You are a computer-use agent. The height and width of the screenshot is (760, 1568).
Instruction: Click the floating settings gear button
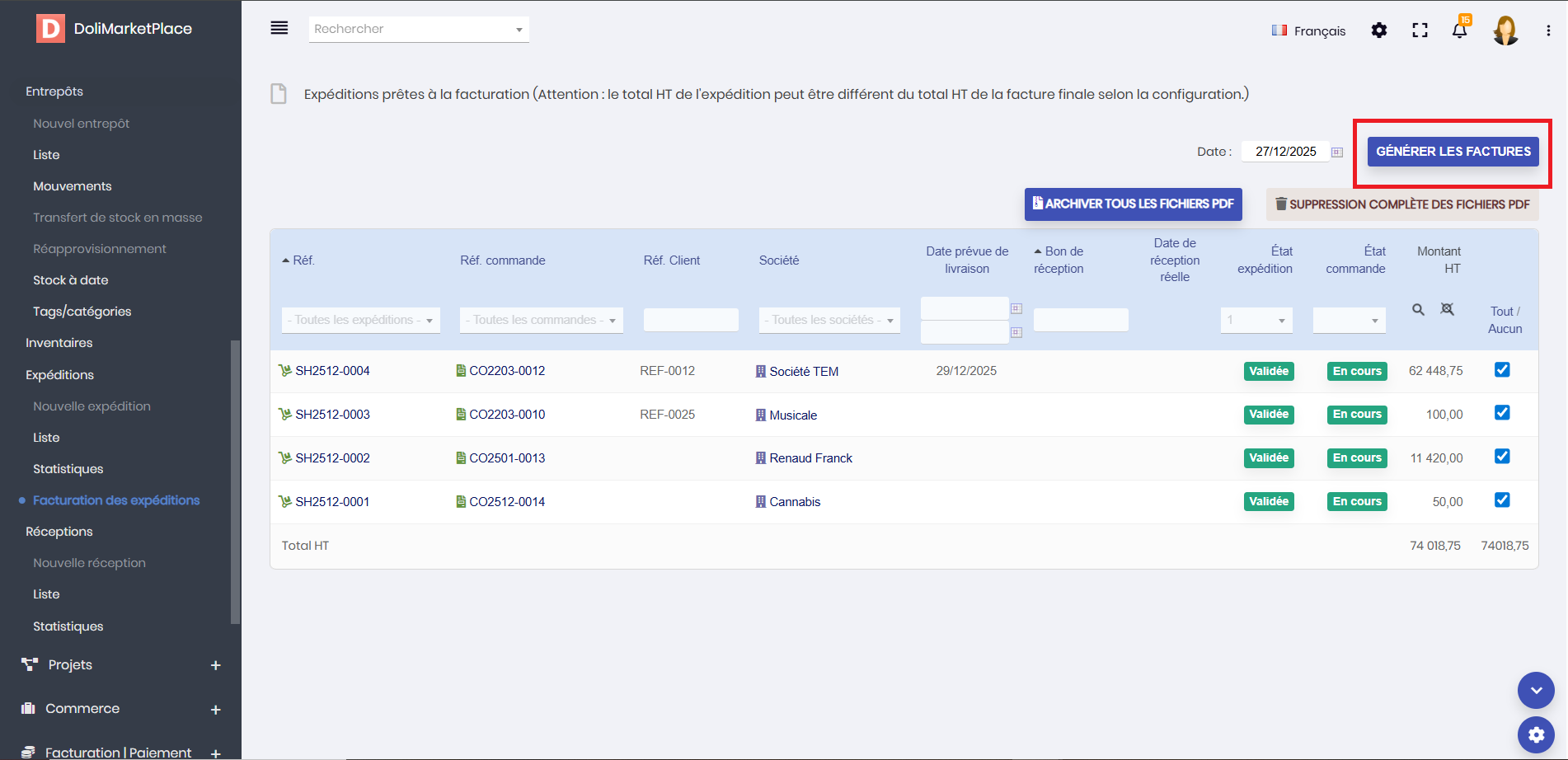coord(1536,734)
